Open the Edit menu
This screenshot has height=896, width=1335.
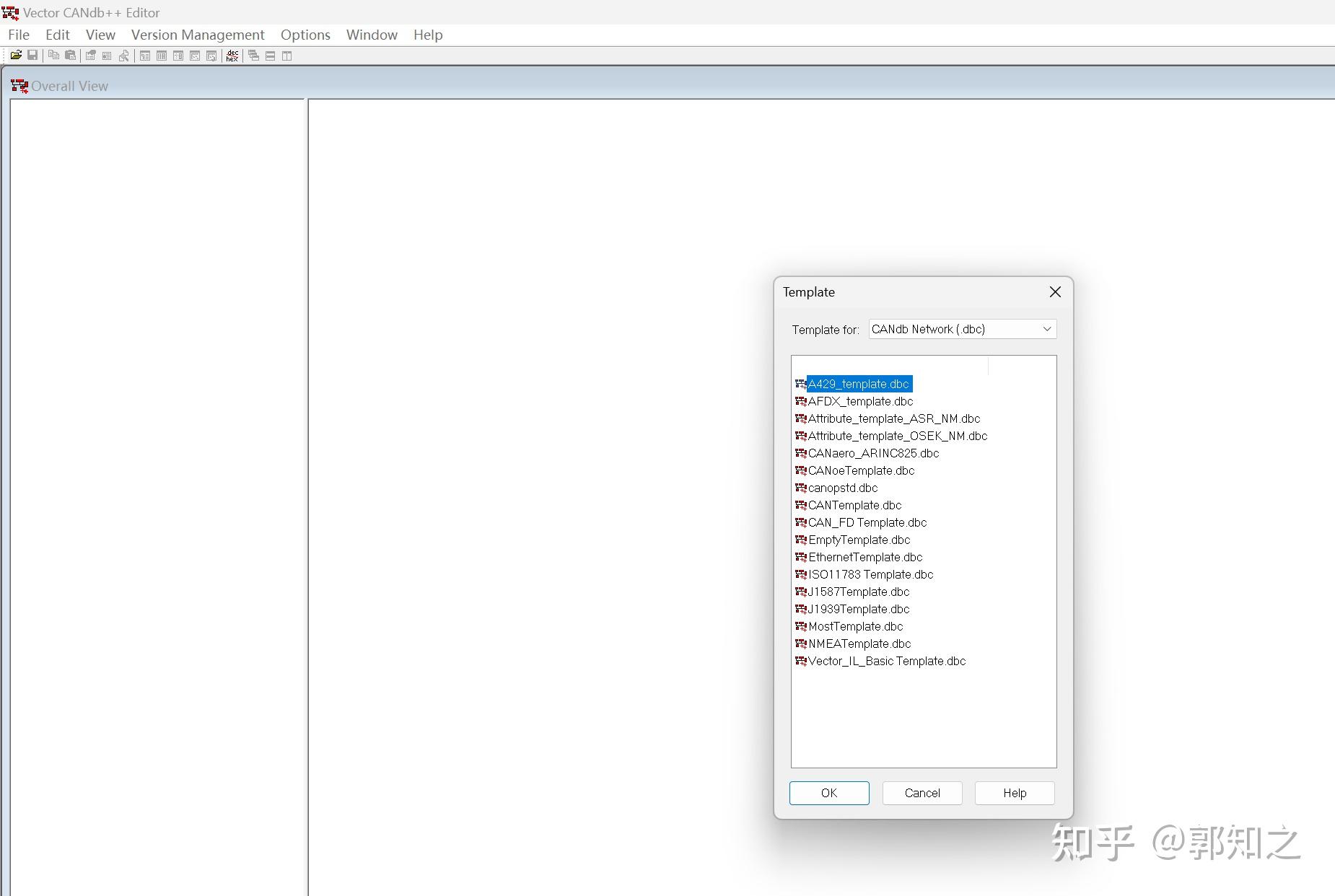(x=58, y=35)
